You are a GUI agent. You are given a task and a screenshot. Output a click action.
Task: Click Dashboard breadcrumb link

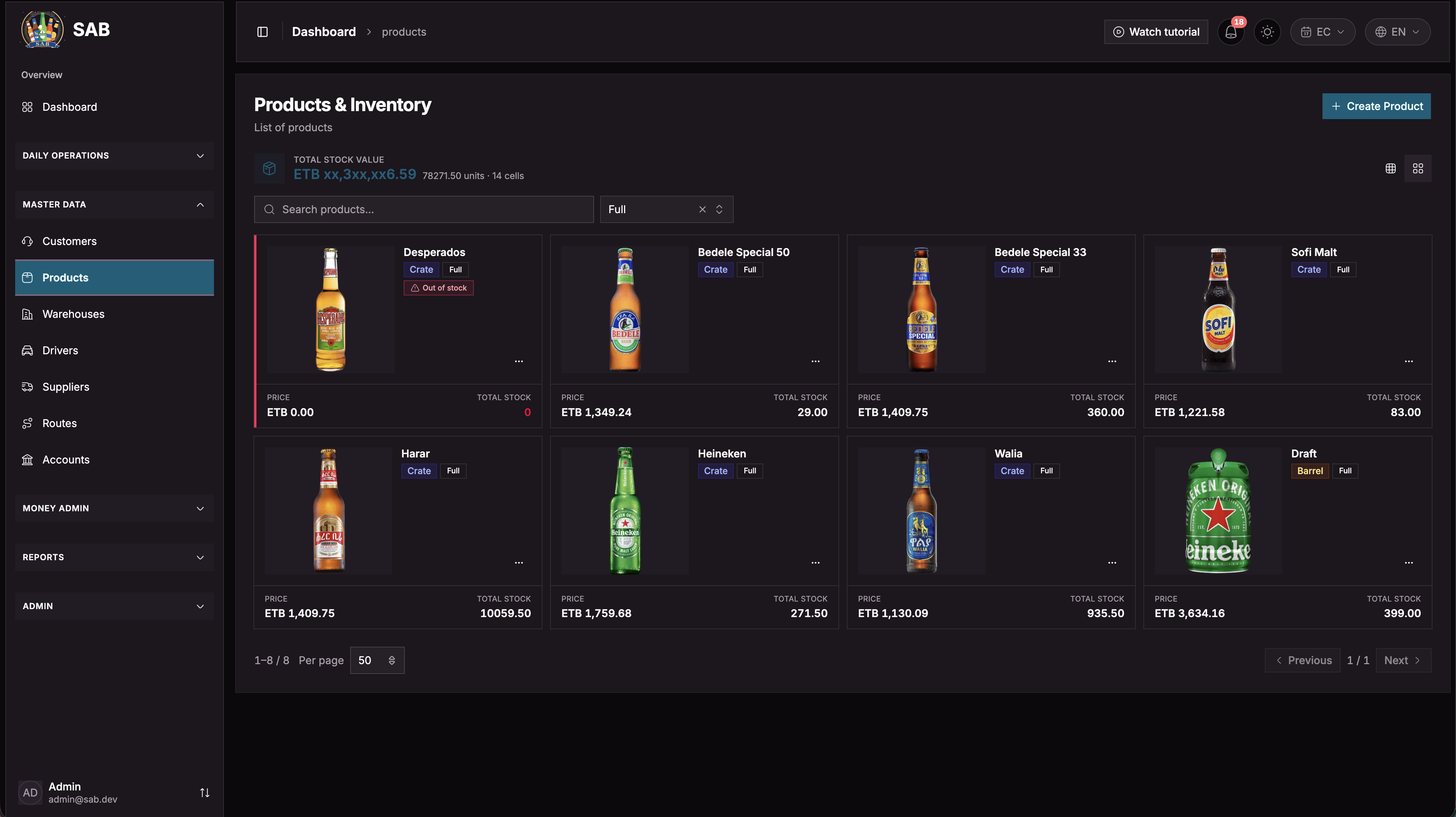(324, 31)
